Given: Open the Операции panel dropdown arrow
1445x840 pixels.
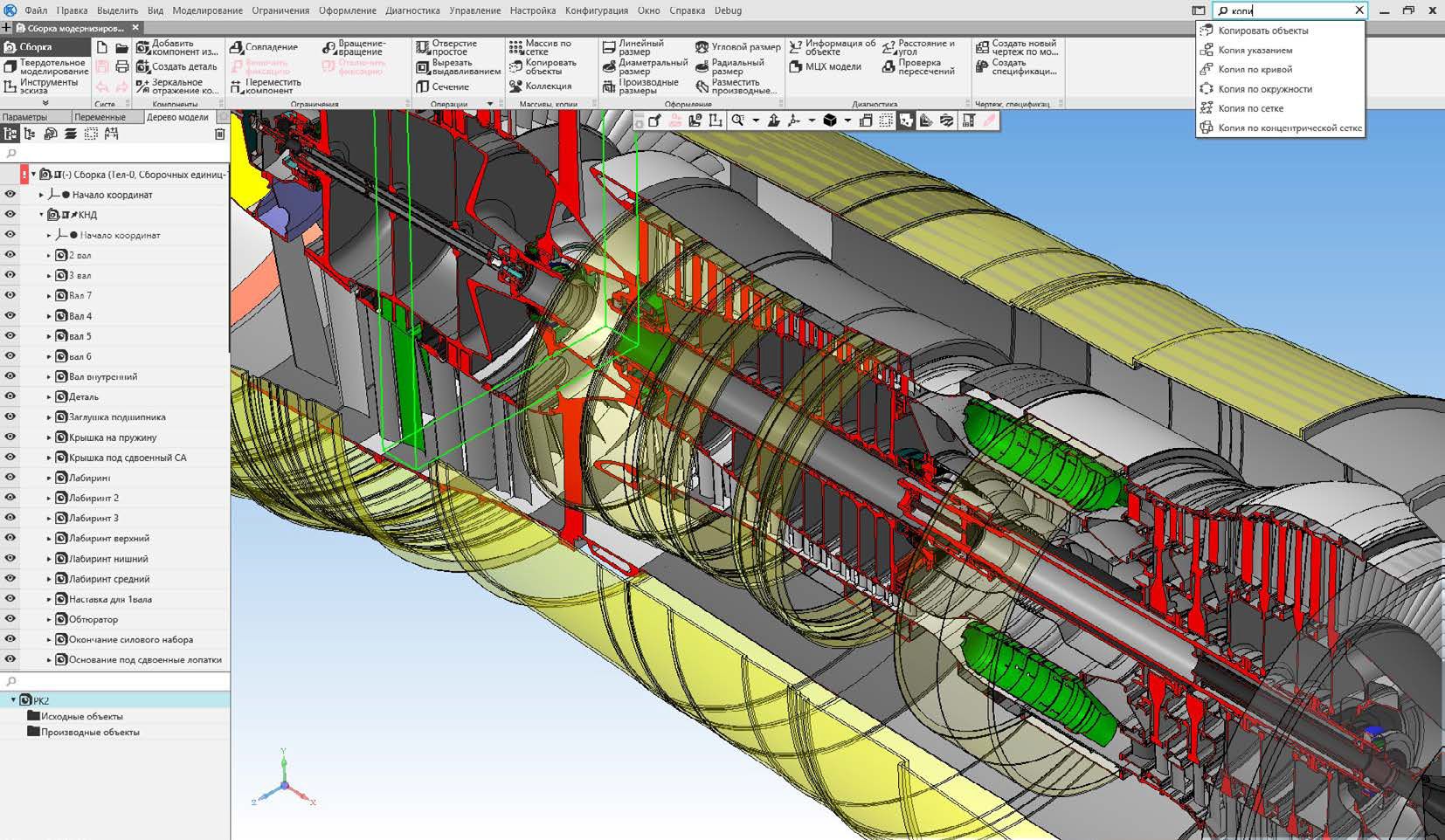Looking at the screenshot, I should [x=489, y=104].
